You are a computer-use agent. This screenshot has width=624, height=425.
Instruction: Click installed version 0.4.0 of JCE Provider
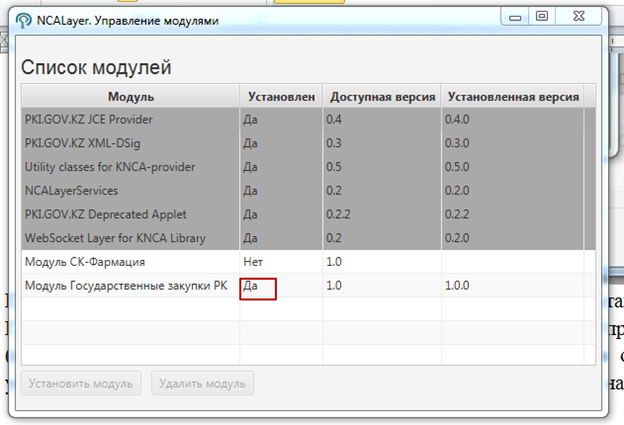[457, 119]
